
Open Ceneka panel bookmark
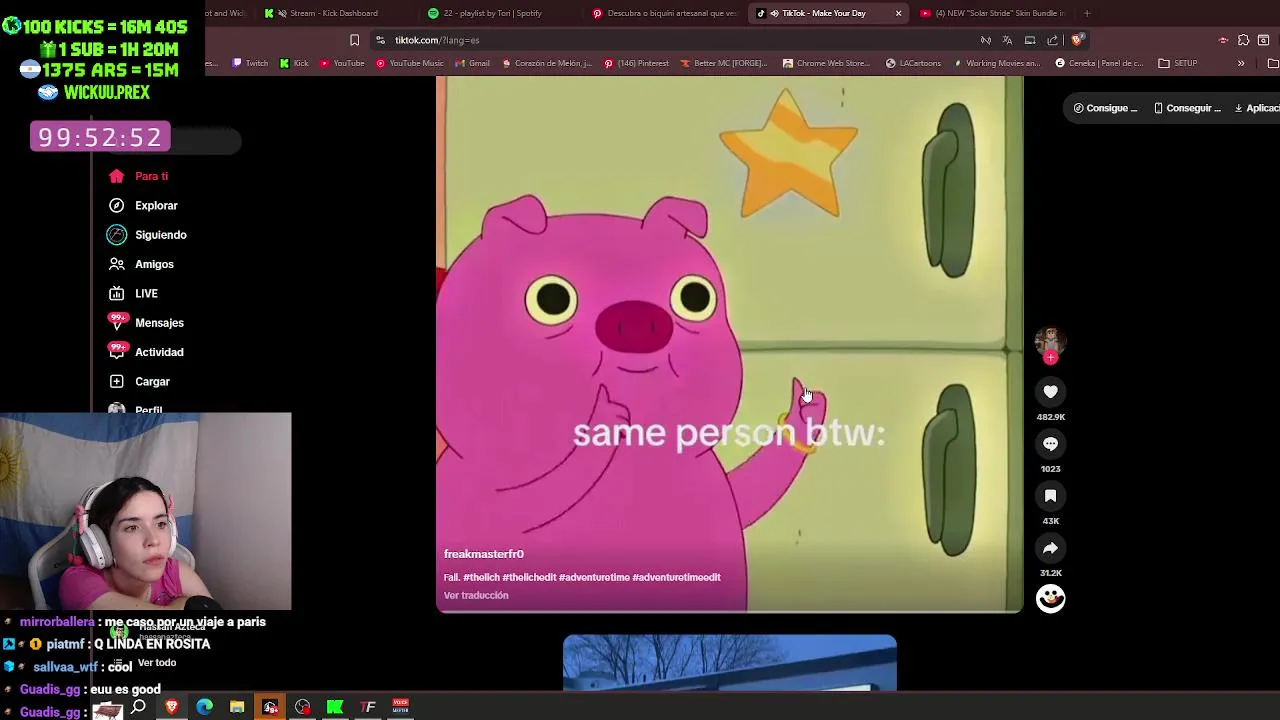tap(1099, 63)
